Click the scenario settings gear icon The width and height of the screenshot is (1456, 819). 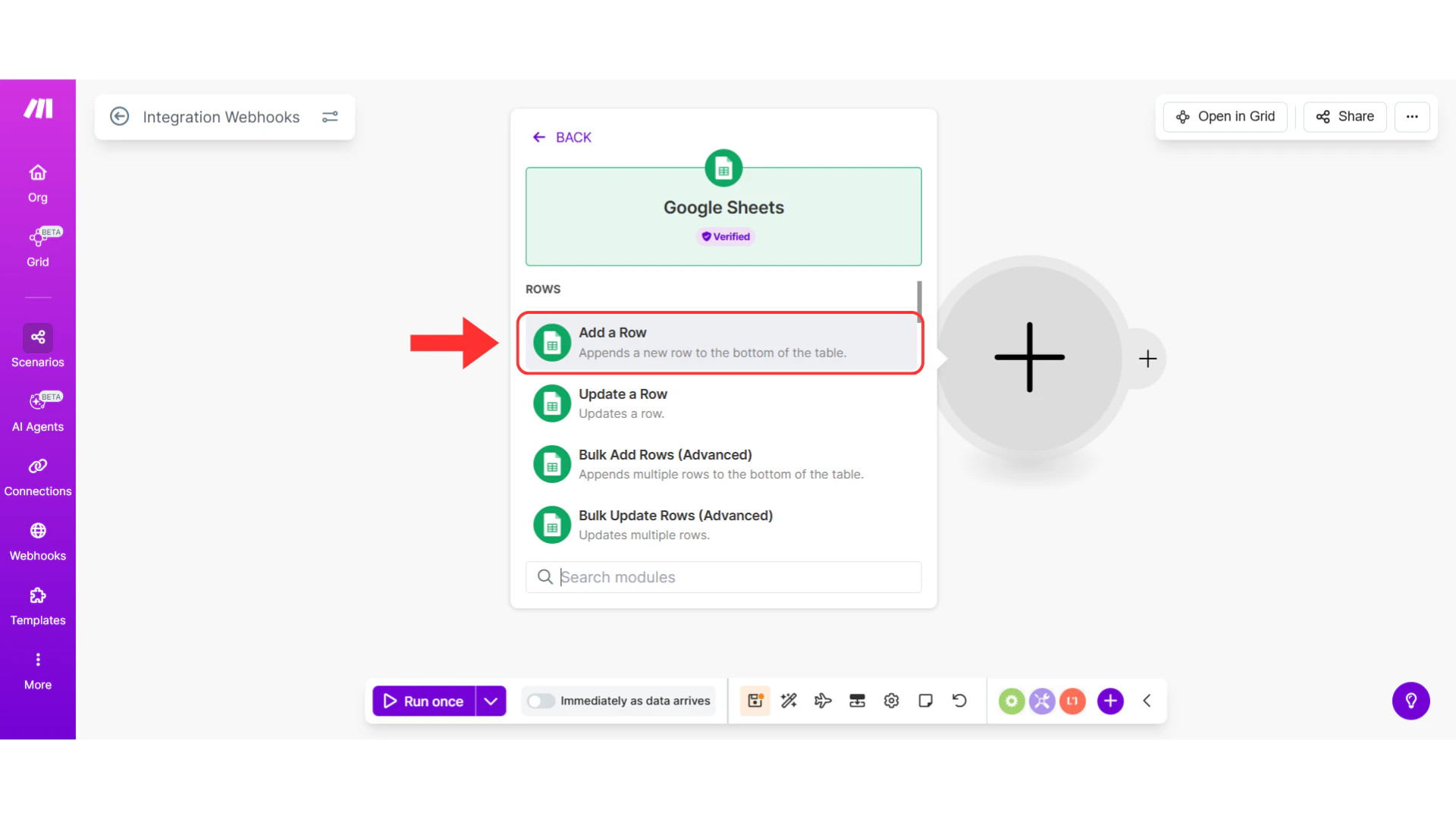[891, 701]
